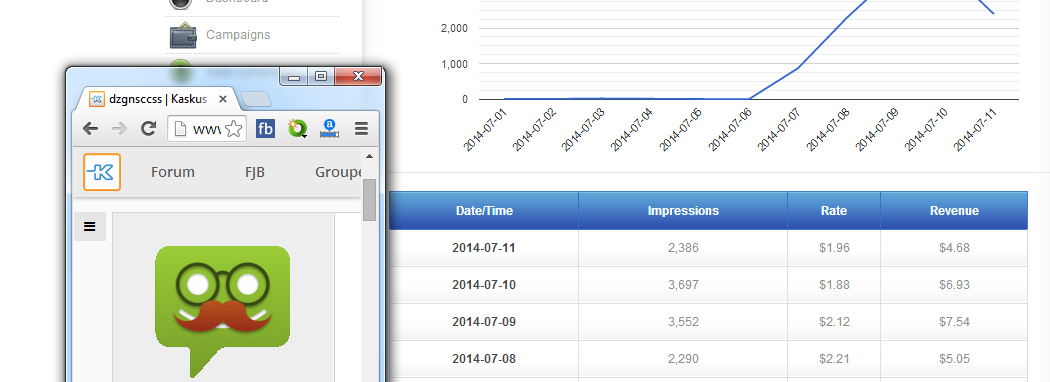Viewport: 1050px width, 382px height.
Task: Go back in the Kaskus browser window
Action: (90, 129)
